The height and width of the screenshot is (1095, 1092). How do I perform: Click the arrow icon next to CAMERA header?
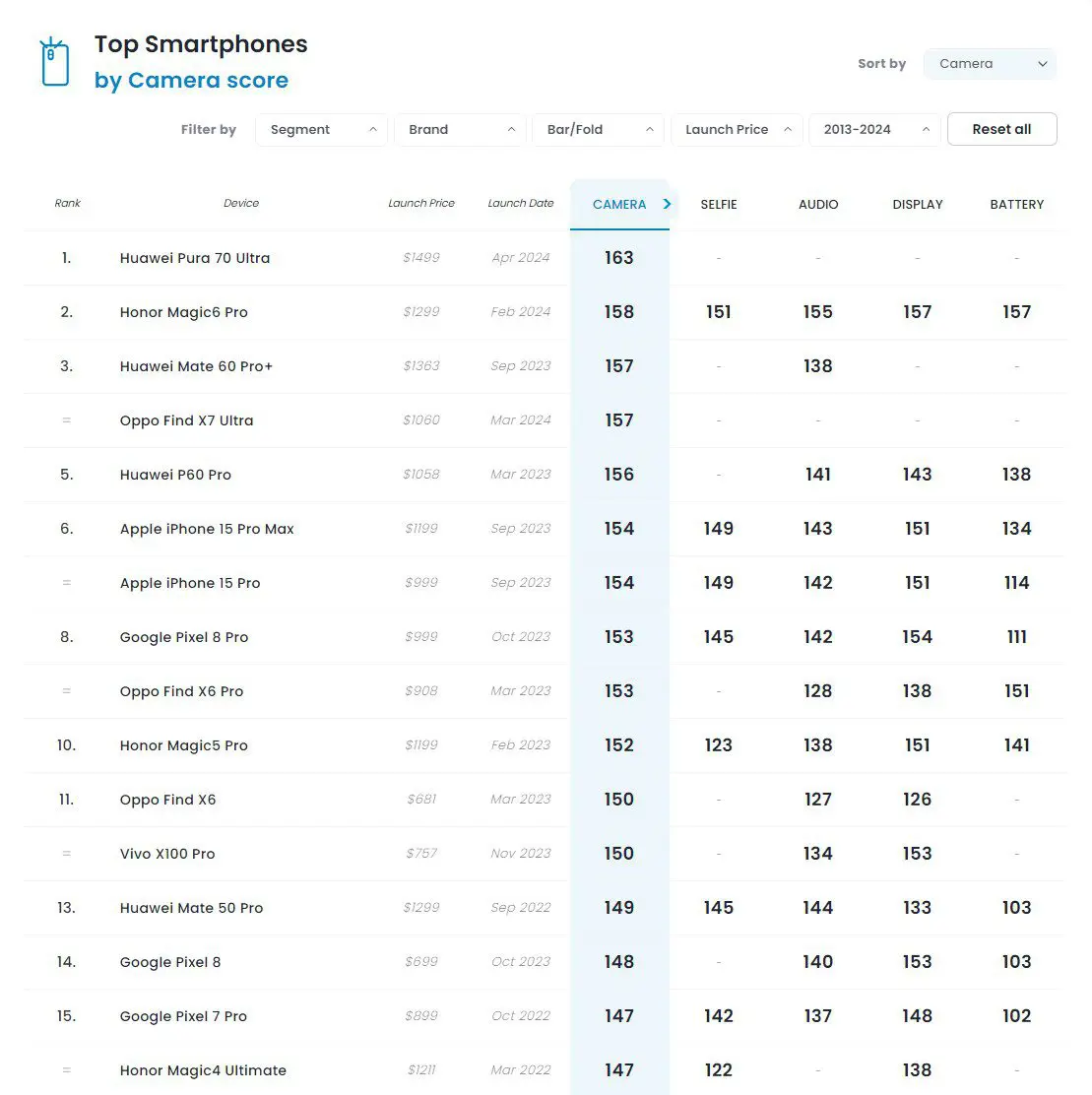(667, 204)
